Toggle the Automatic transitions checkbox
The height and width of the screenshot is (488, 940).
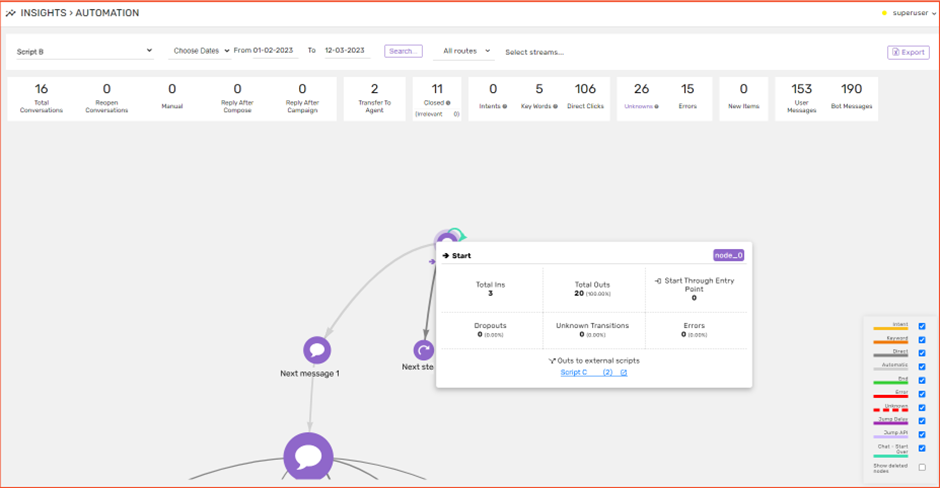922,367
